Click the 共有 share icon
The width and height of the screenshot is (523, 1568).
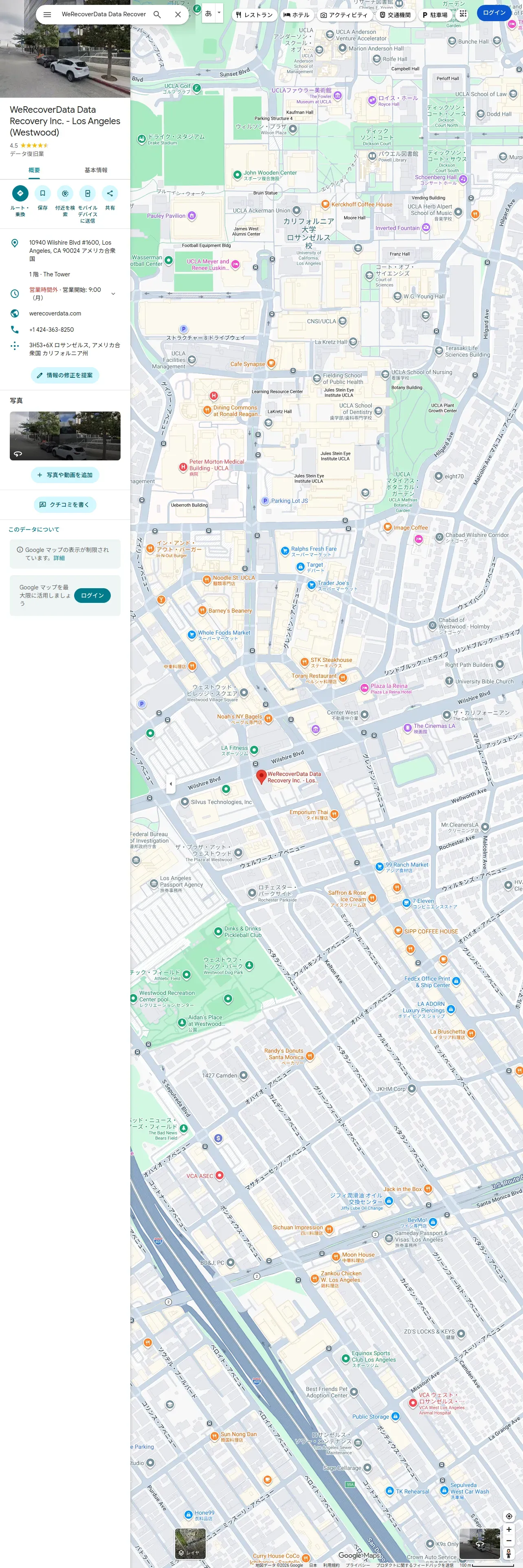click(x=110, y=194)
